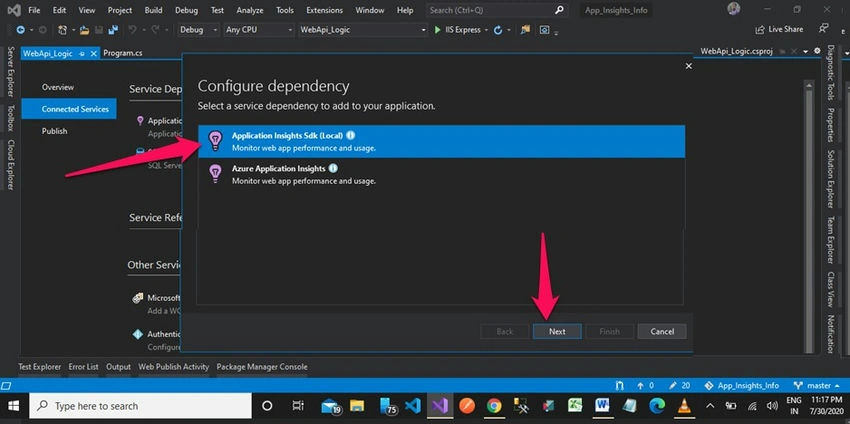Click the Visual Studio logo icon
This screenshot has height=424, width=850.
tap(14, 10)
